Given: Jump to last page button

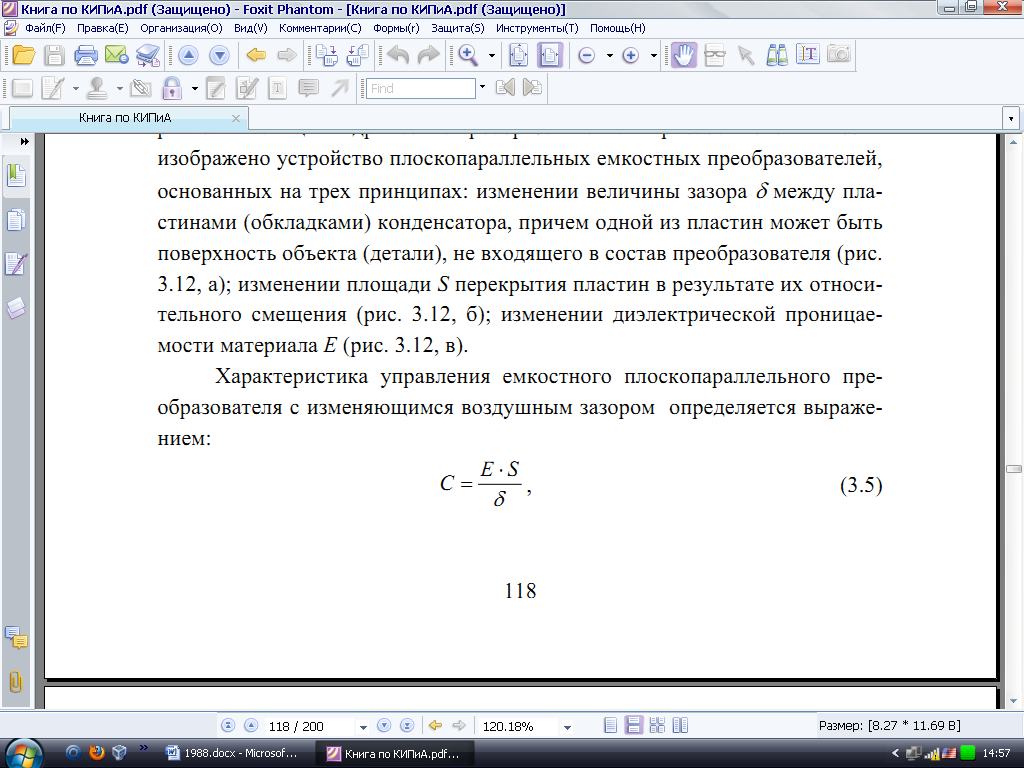Looking at the screenshot, I should 407,726.
